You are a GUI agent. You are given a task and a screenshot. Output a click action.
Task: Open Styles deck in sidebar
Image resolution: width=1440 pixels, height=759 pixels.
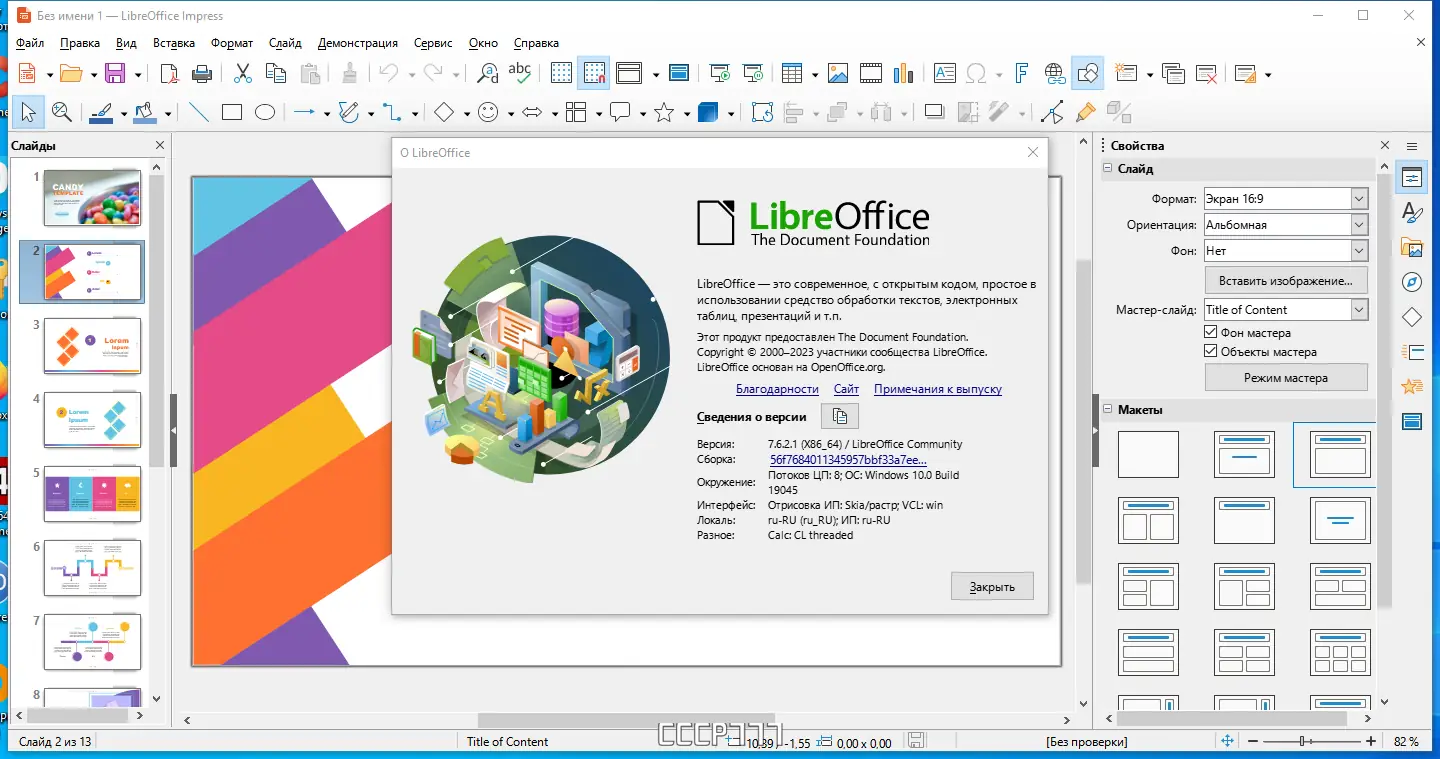tap(1412, 212)
